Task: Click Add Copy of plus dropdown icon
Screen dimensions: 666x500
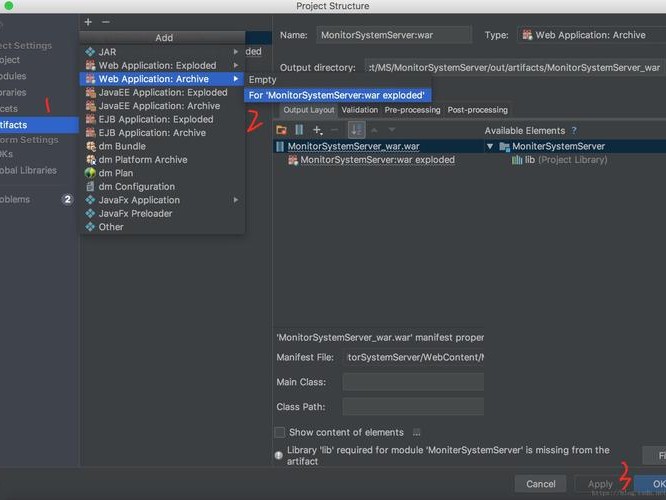Action: 317,130
